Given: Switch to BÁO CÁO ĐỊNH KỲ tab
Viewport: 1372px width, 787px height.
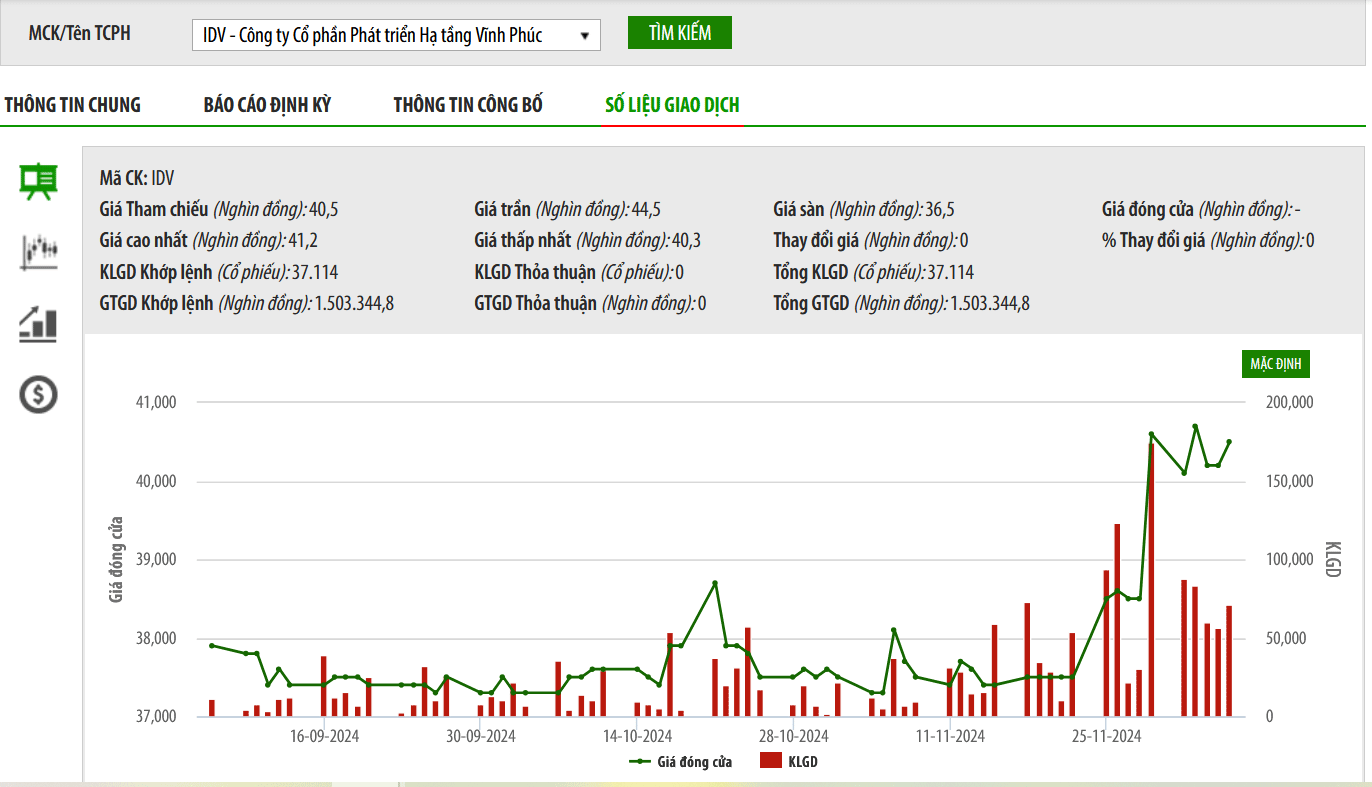Looking at the screenshot, I should pyautogui.click(x=267, y=105).
